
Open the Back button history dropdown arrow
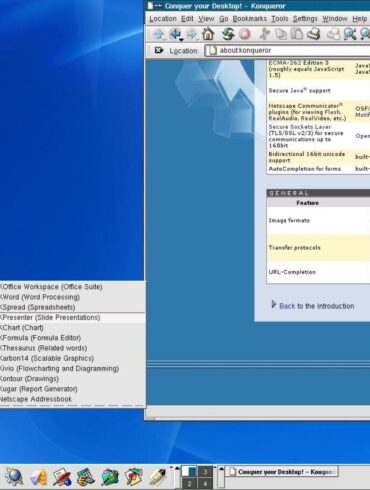click(x=181, y=40)
